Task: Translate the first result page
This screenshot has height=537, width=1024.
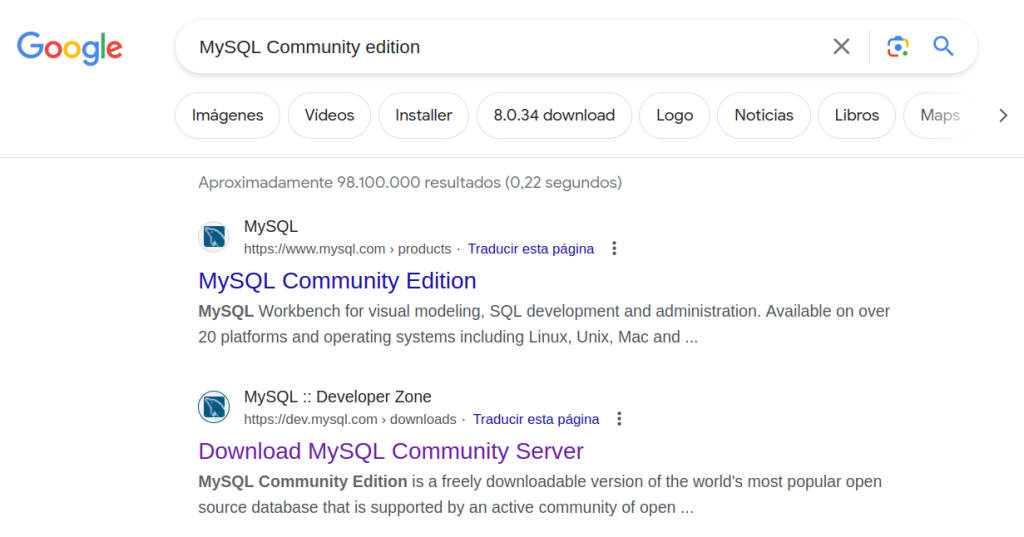Action: pos(530,249)
